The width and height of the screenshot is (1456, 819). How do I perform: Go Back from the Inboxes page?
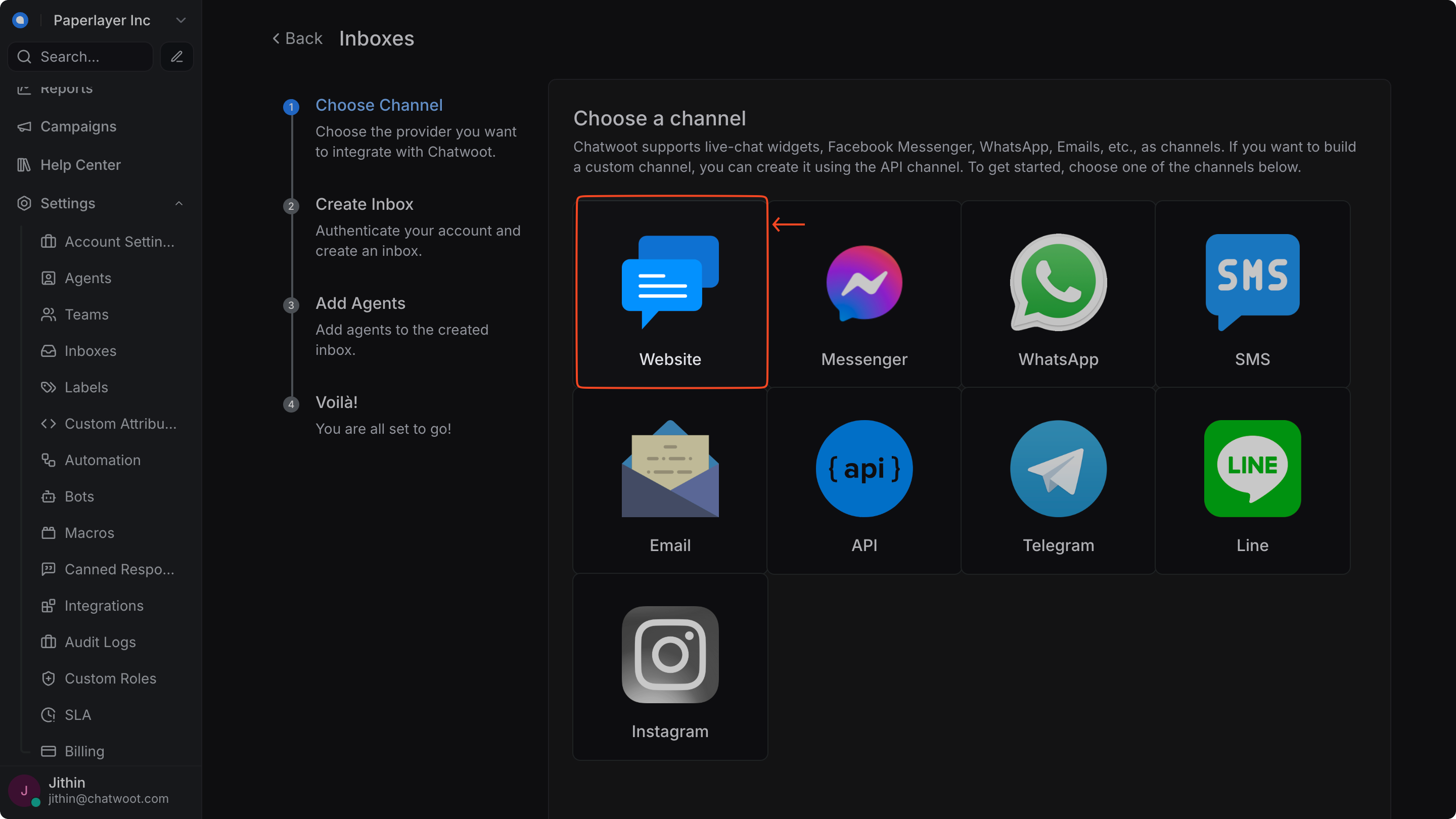297,38
